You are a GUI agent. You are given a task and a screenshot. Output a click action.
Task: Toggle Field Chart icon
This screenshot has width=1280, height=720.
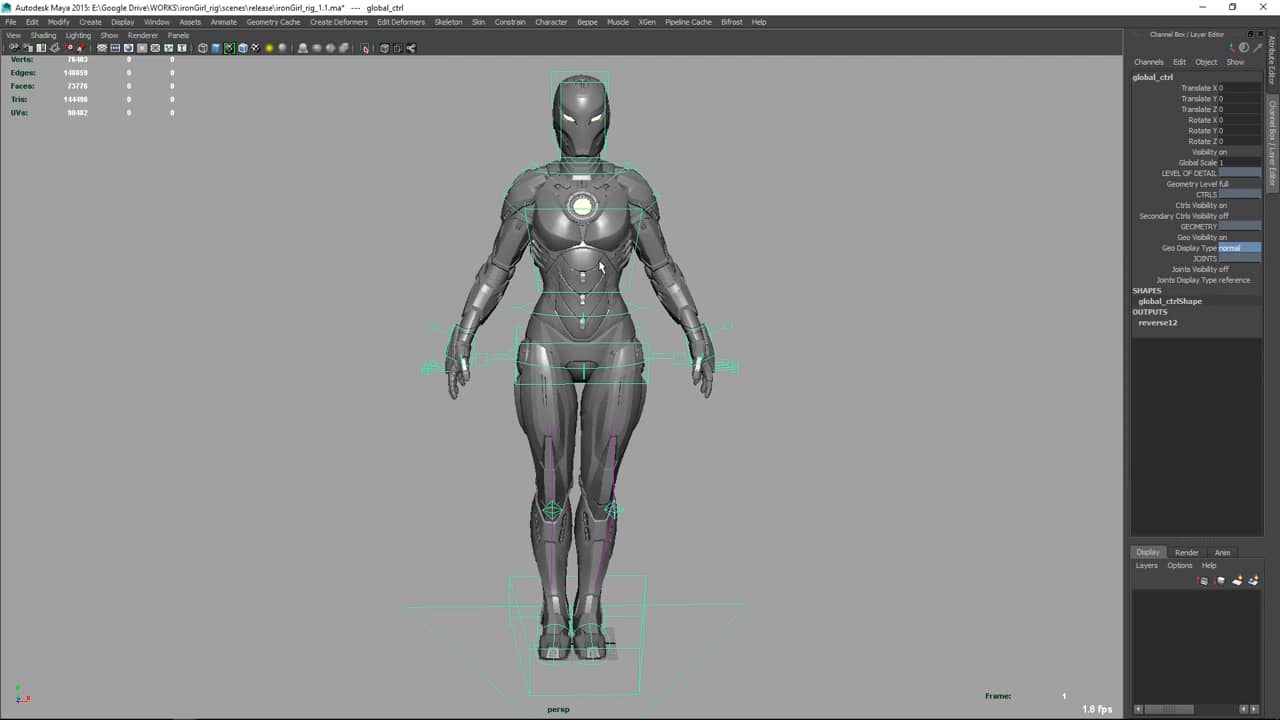(155, 48)
